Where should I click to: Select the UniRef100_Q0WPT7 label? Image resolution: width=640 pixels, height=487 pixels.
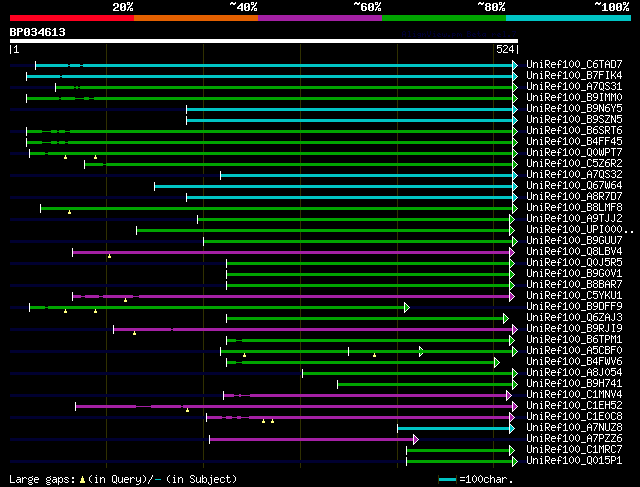tap(574, 153)
